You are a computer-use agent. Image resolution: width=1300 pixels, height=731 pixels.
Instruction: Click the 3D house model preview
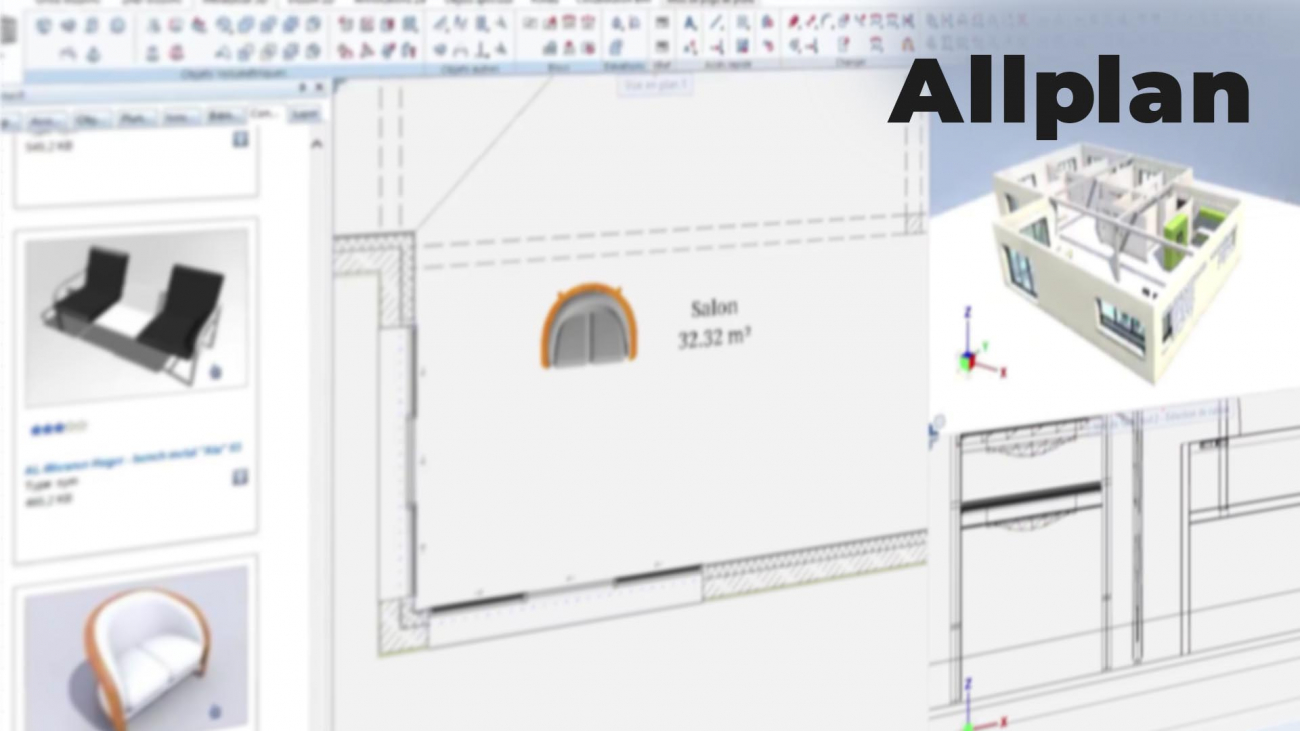(1115, 255)
